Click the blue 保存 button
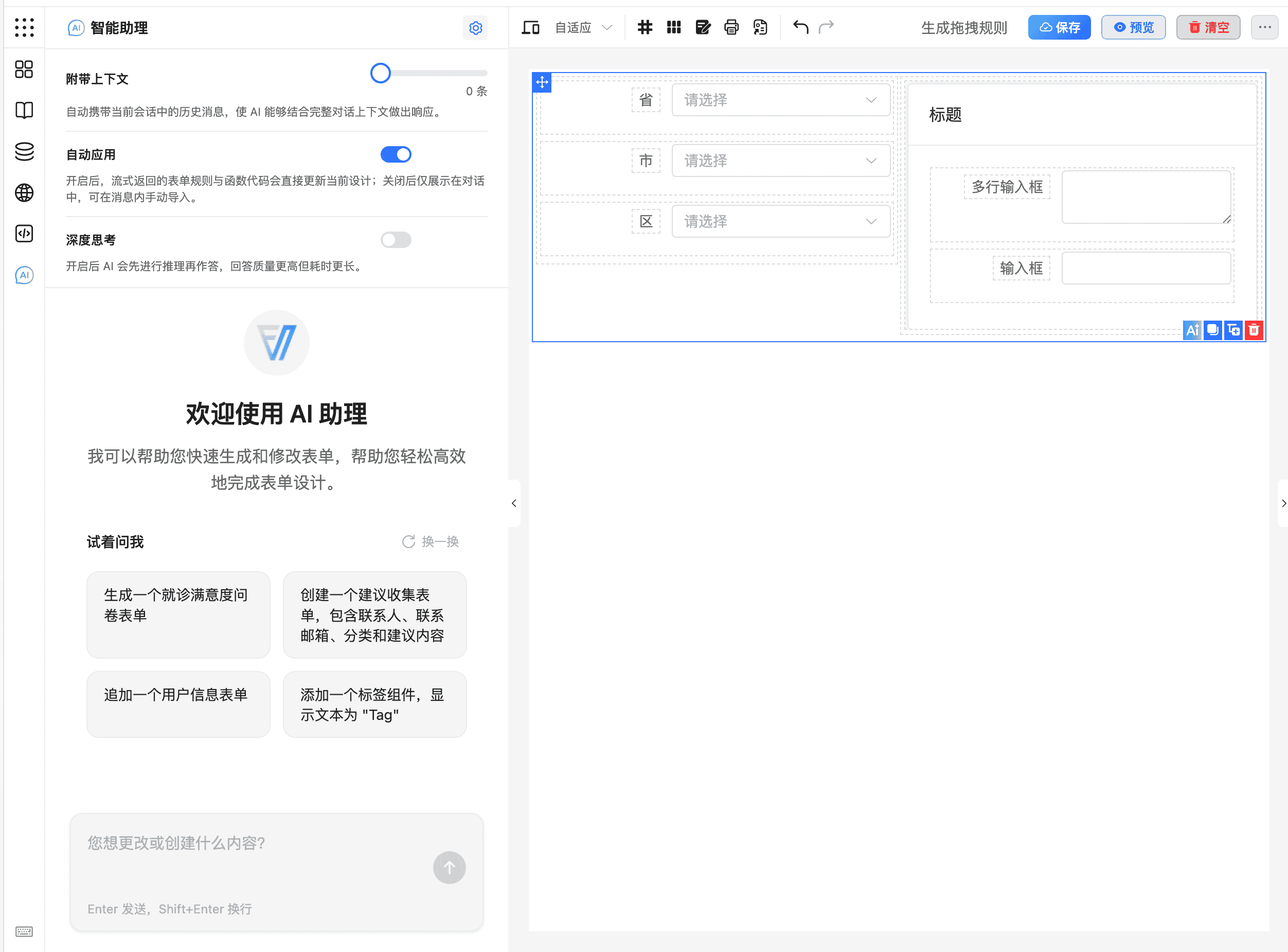This screenshot has width=1288, height=952. pos(1059,27)
